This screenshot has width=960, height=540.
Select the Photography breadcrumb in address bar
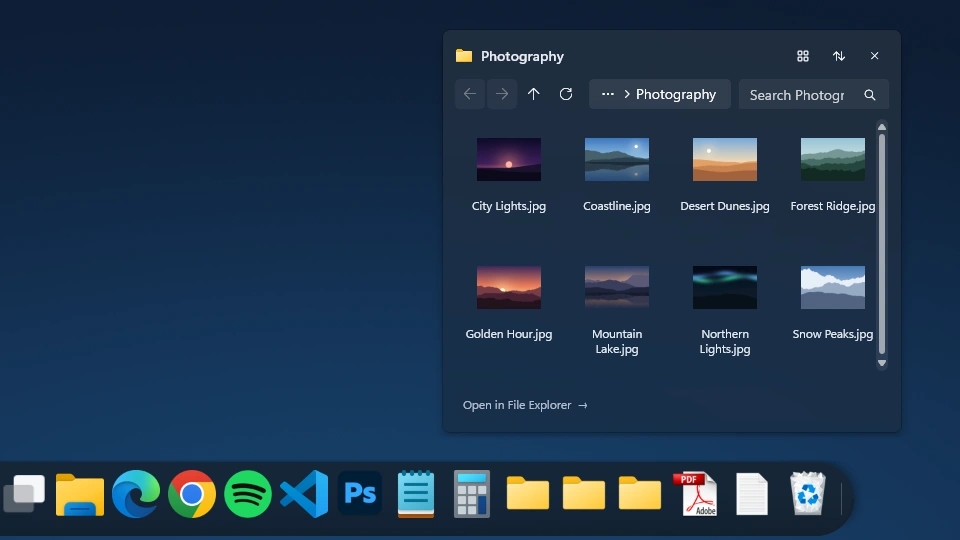coord(676,94)
